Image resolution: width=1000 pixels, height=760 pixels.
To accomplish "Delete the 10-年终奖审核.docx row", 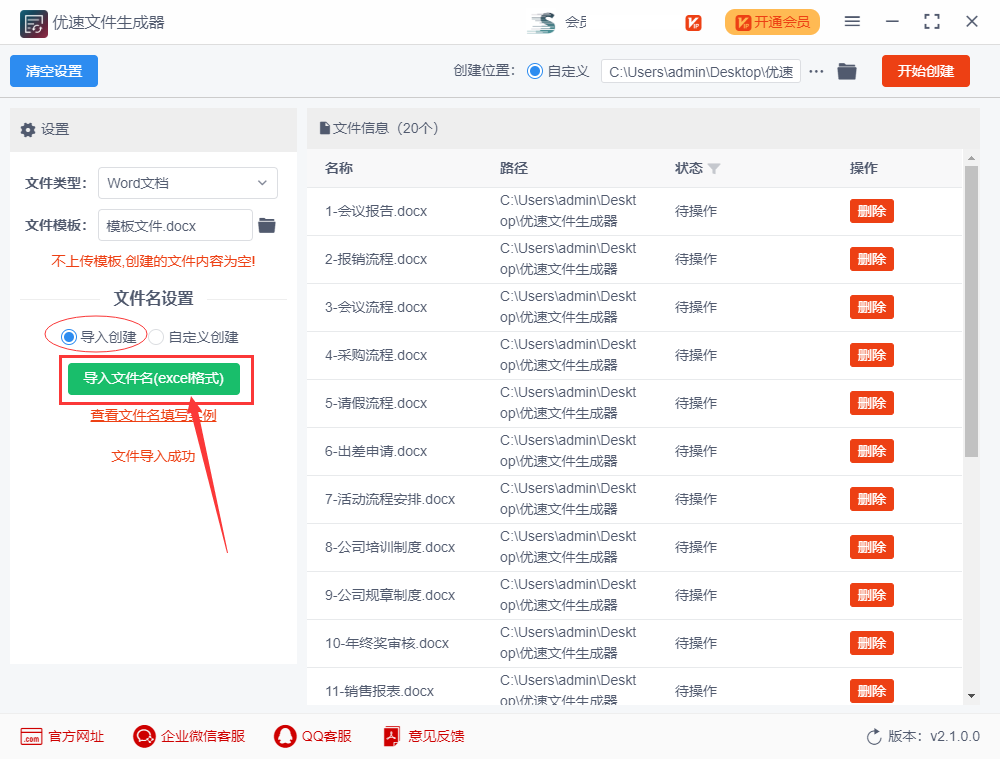I will pyautogui.click(x=872, y=643).
